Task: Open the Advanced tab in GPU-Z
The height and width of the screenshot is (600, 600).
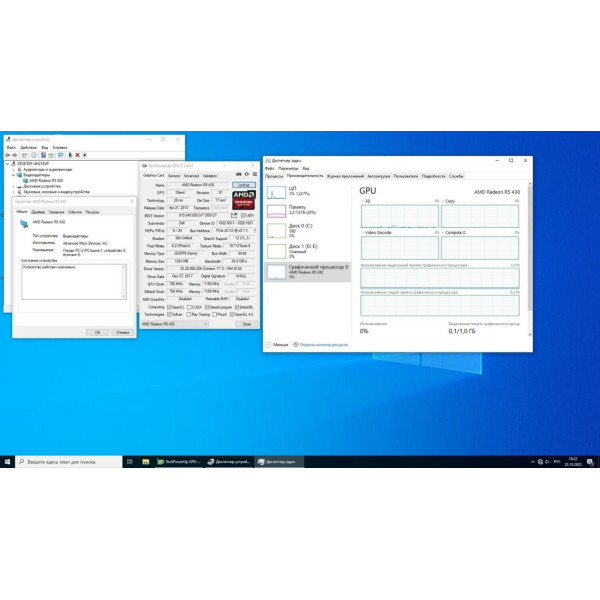Action: (x=191, y=176)
